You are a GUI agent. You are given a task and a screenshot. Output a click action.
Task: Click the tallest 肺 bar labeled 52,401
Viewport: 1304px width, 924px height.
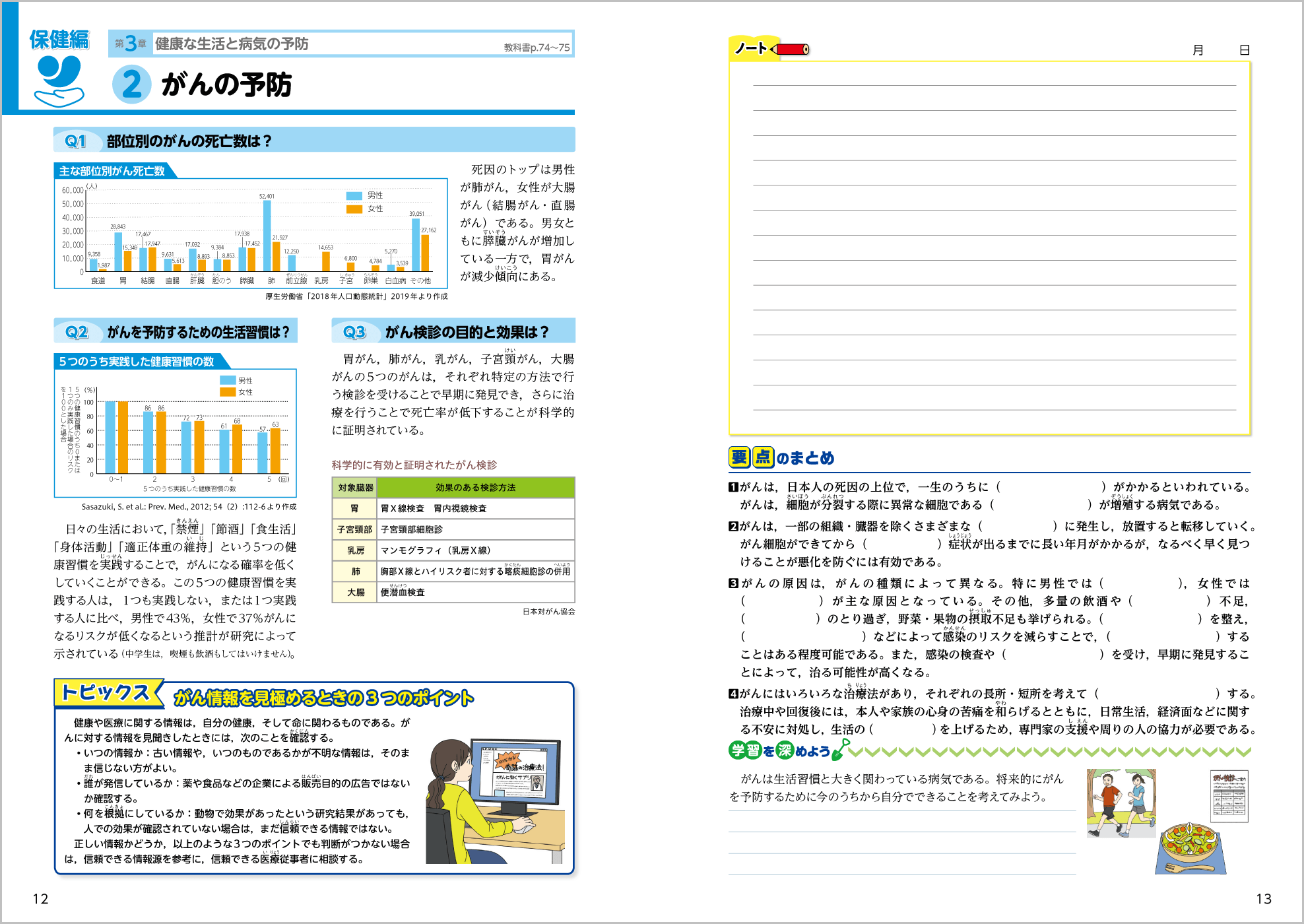[x=267, y=236]
